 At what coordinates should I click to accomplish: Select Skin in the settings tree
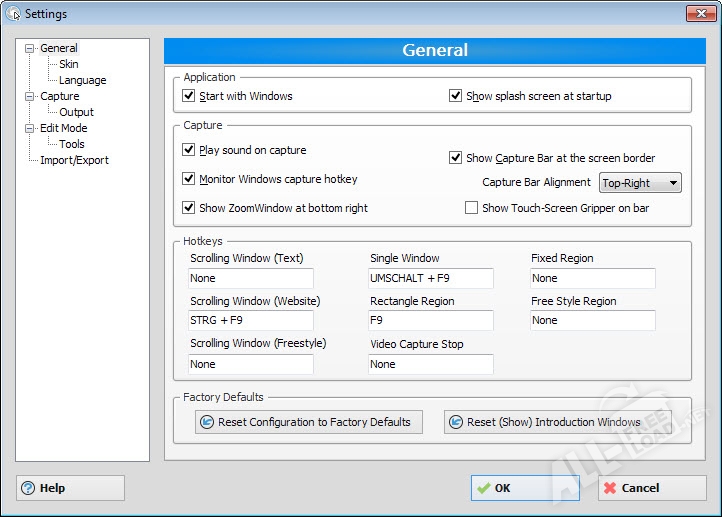point(68,64)
